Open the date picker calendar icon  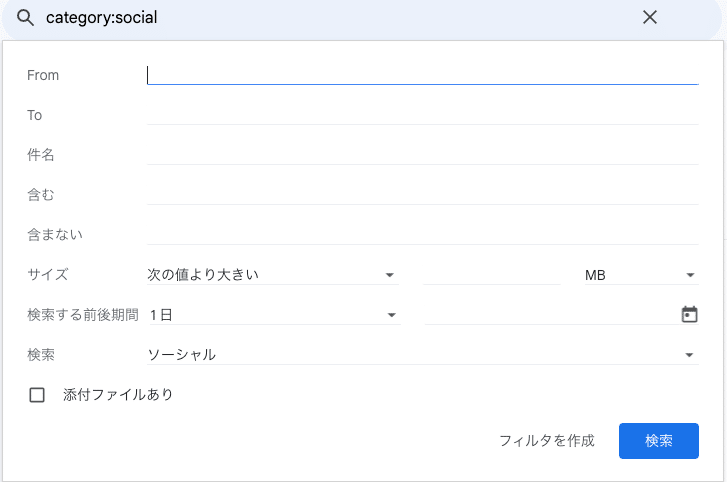(689, 314)
